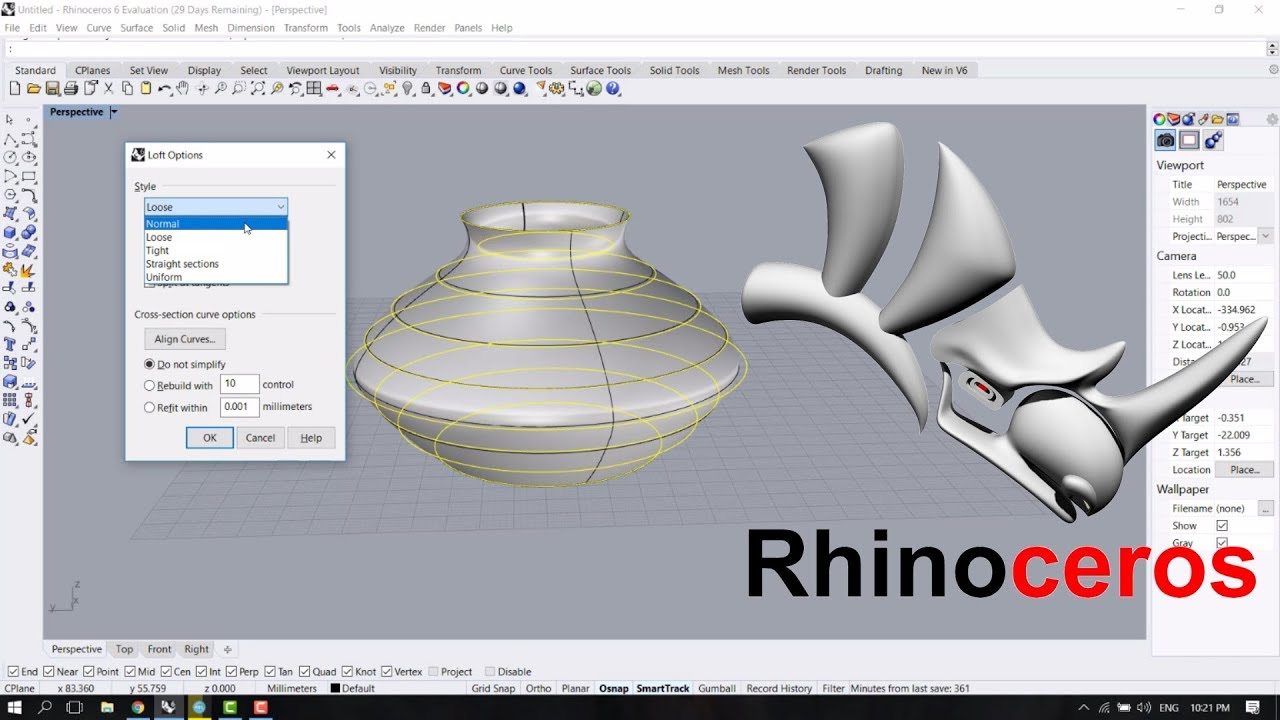Viewport: 1280px width, 720px height.
Task: Click the Location Place button
Action: click(1245, 469)
